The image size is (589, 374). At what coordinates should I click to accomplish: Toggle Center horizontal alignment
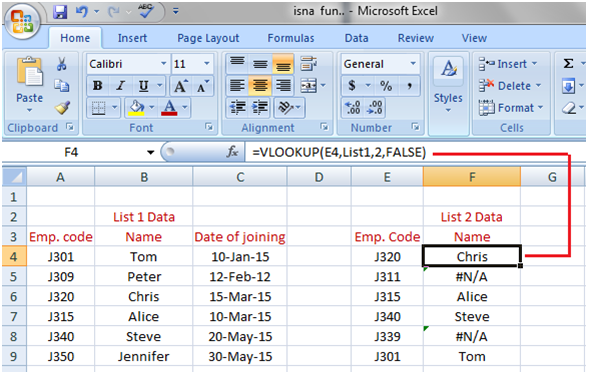click(260, 86)
